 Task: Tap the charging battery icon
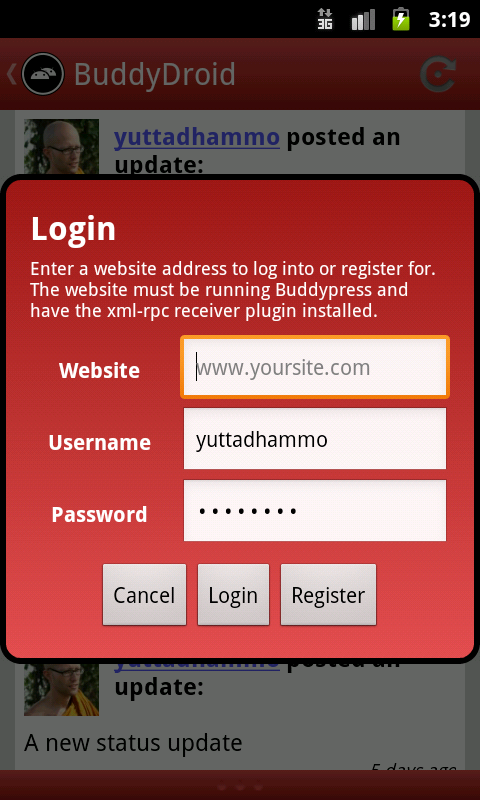pos(401,19)
